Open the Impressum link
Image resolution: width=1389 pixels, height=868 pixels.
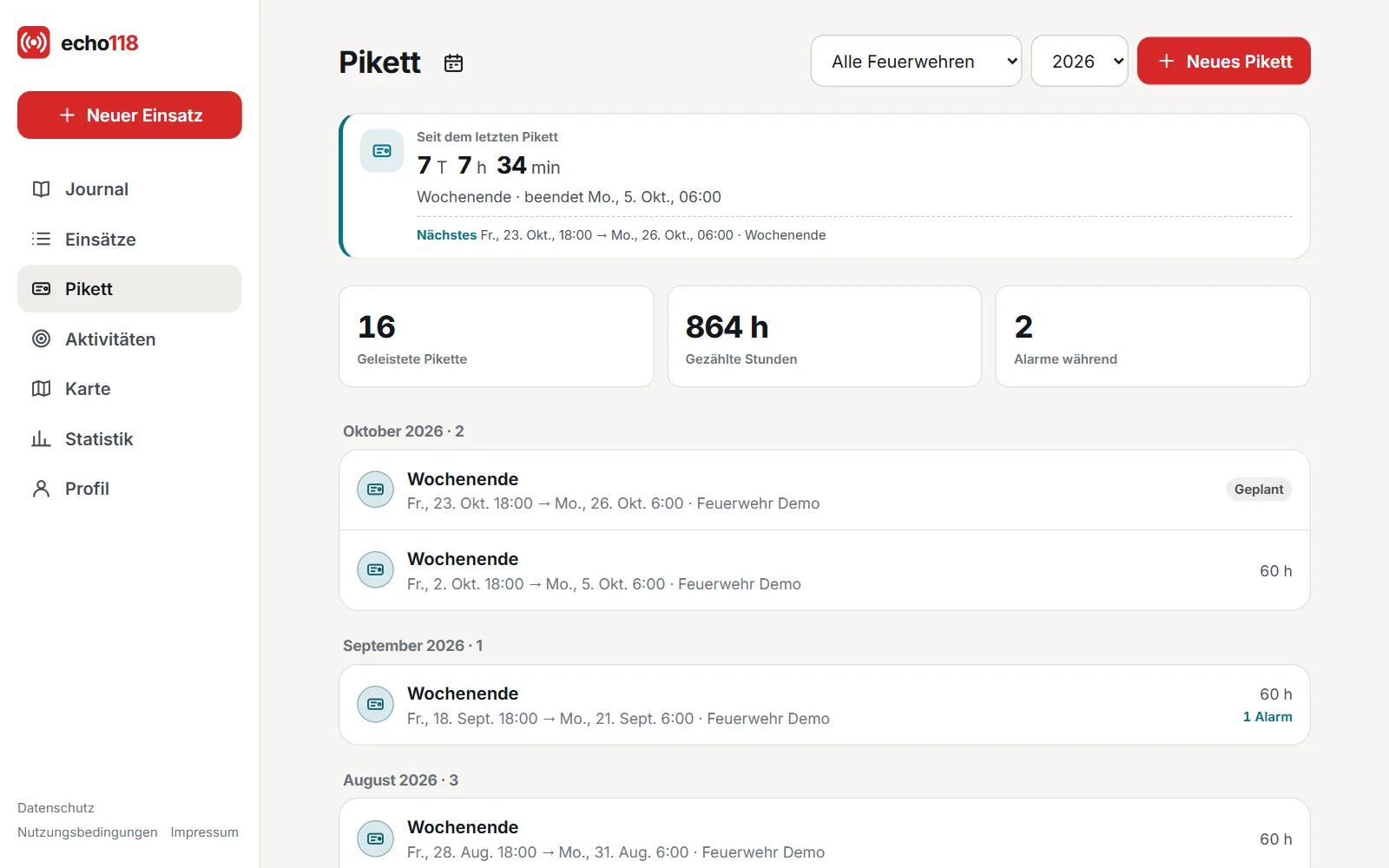(x=204, y=832)
